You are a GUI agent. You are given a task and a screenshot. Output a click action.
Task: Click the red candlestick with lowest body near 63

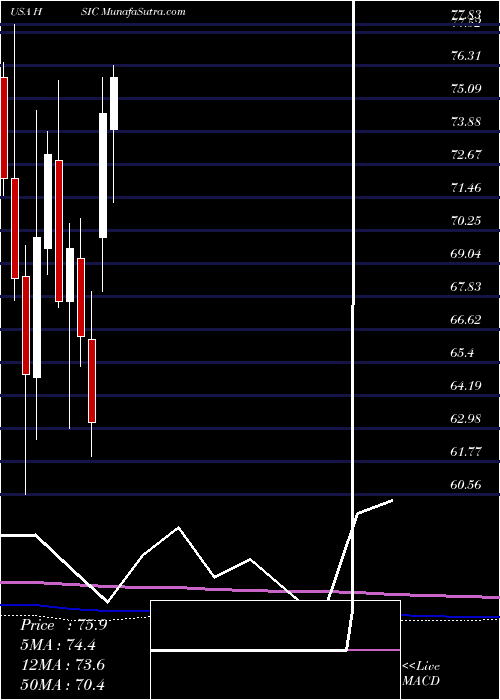pyautogui.click(x=92, y=381)
